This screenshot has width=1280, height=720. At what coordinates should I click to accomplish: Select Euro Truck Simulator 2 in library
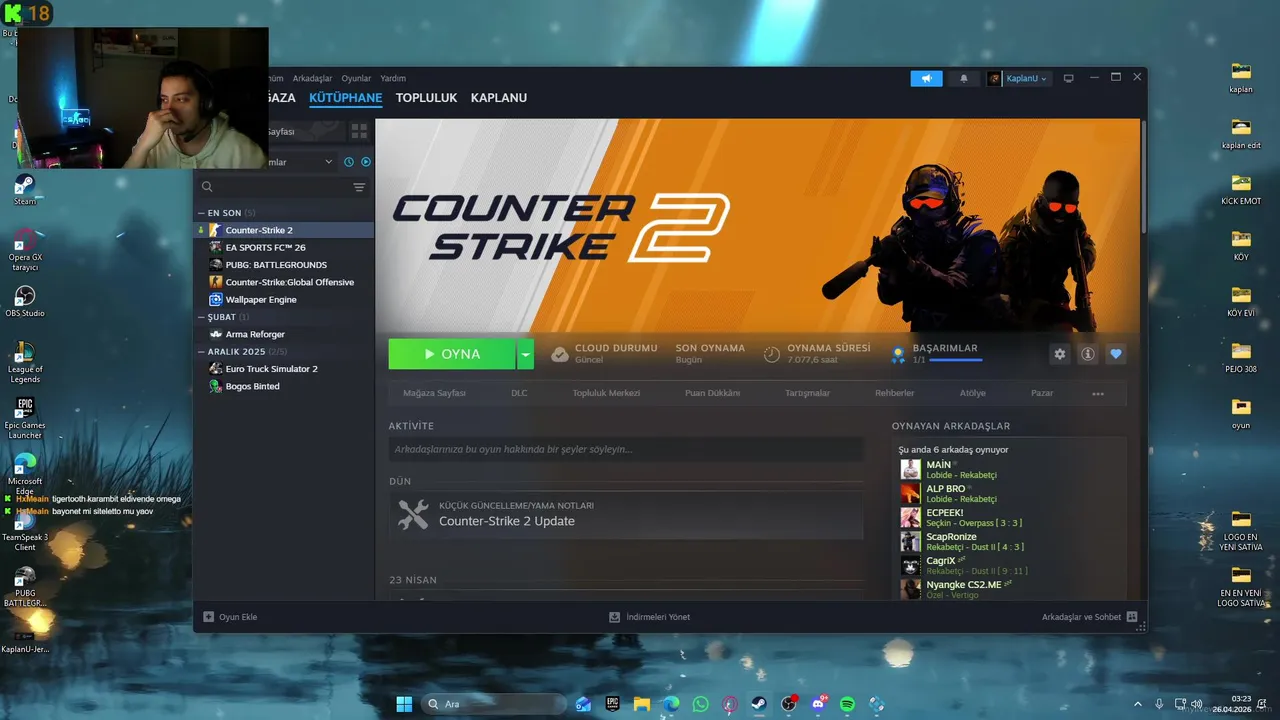click(284, 369)
